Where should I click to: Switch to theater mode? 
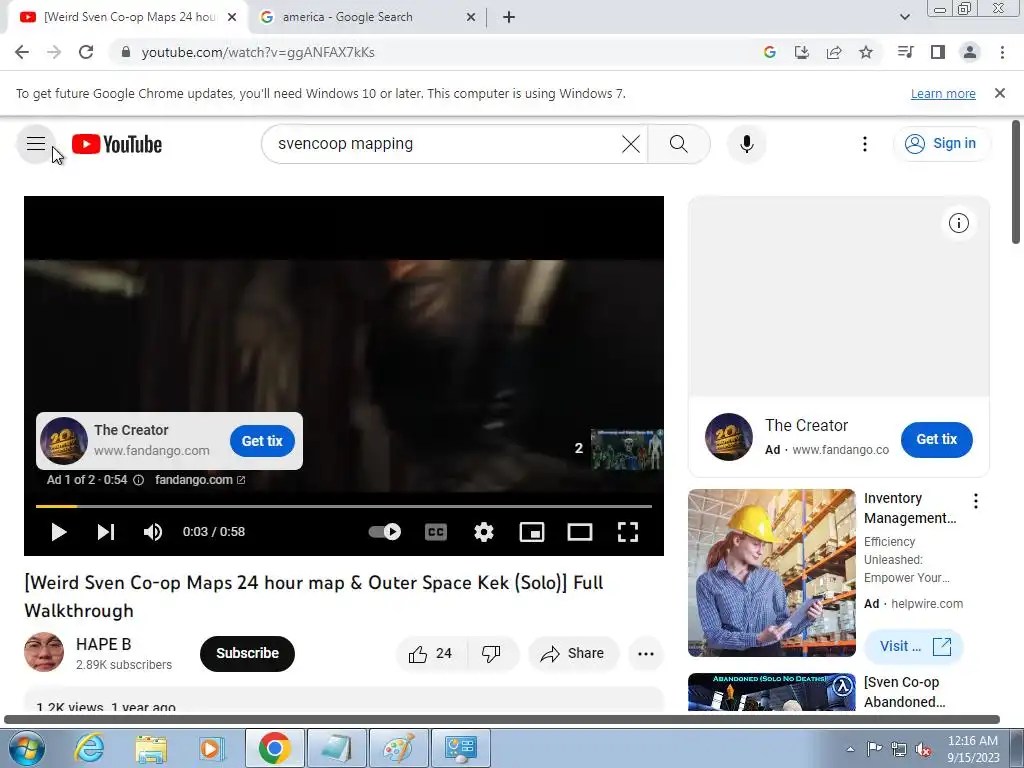coord(580,532)
